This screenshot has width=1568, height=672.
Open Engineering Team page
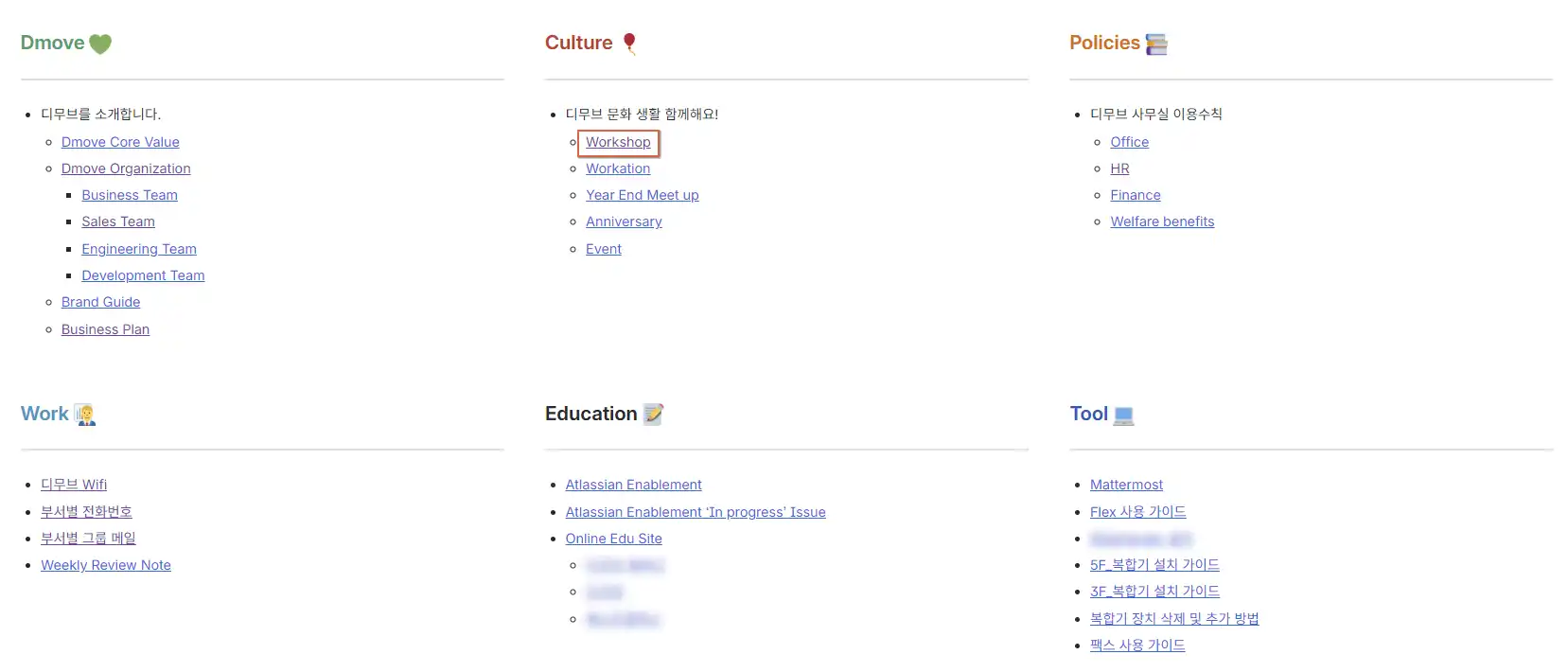click(x=139, y=249)
